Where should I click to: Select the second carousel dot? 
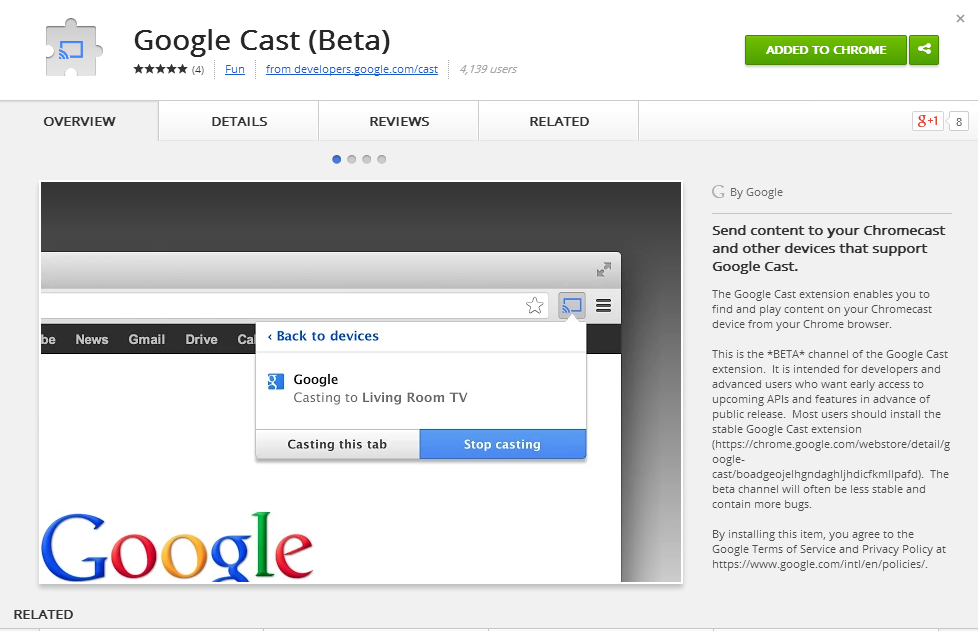pos(351,158)
